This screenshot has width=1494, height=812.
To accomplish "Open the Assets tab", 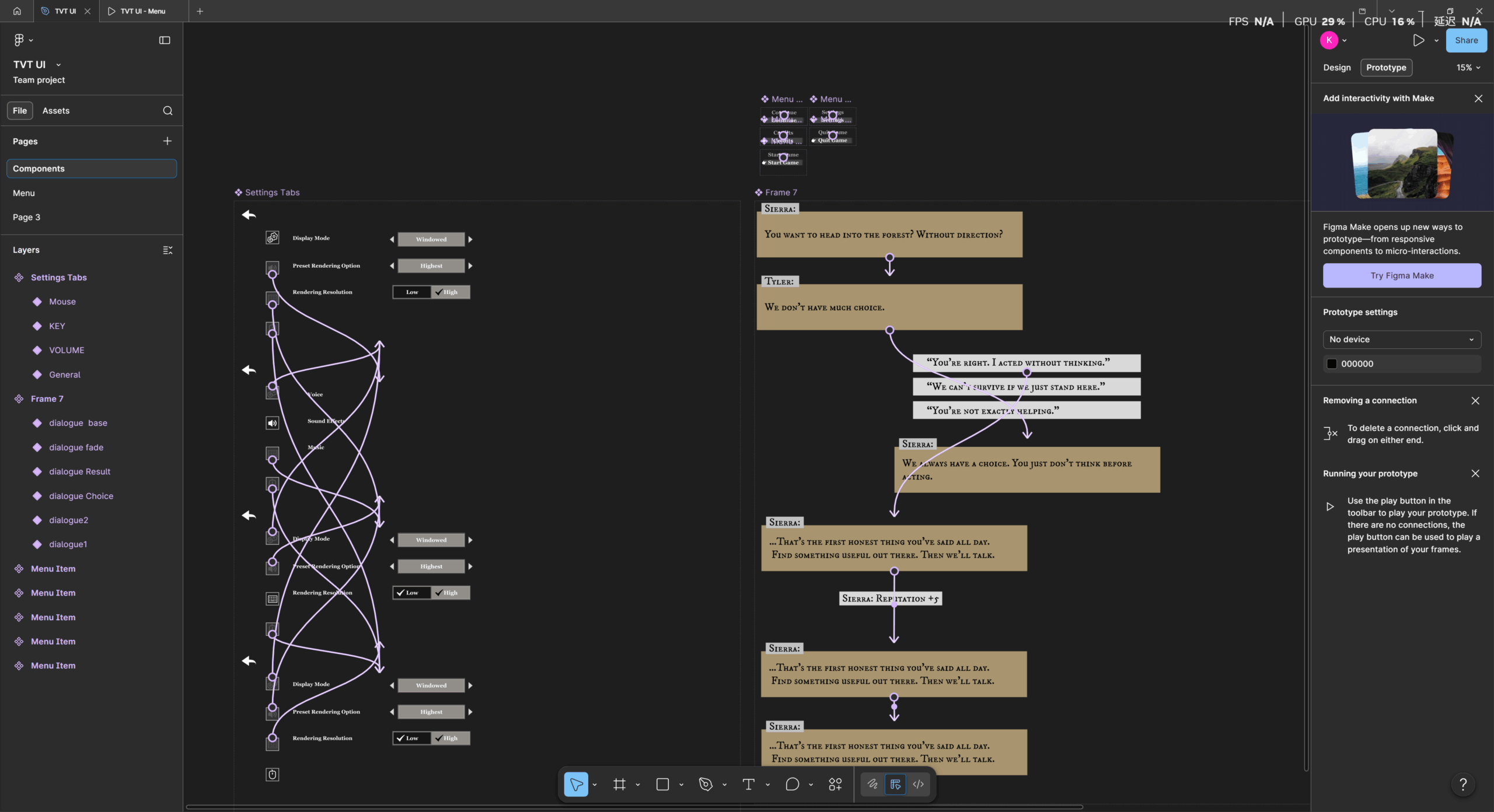I will [56, 111].
